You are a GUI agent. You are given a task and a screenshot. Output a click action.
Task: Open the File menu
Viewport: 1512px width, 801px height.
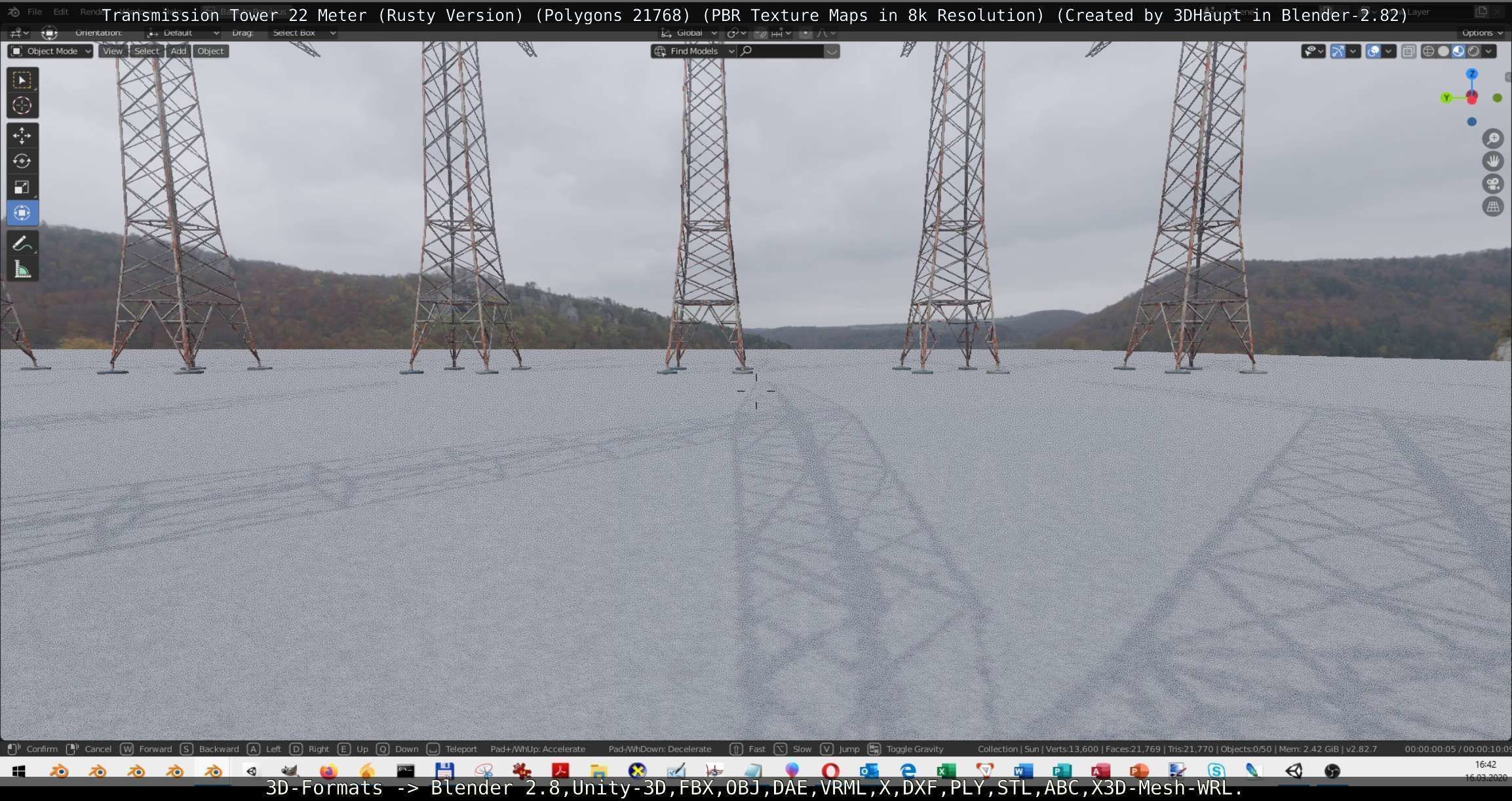pyautogui.click(x=35, y=12)
